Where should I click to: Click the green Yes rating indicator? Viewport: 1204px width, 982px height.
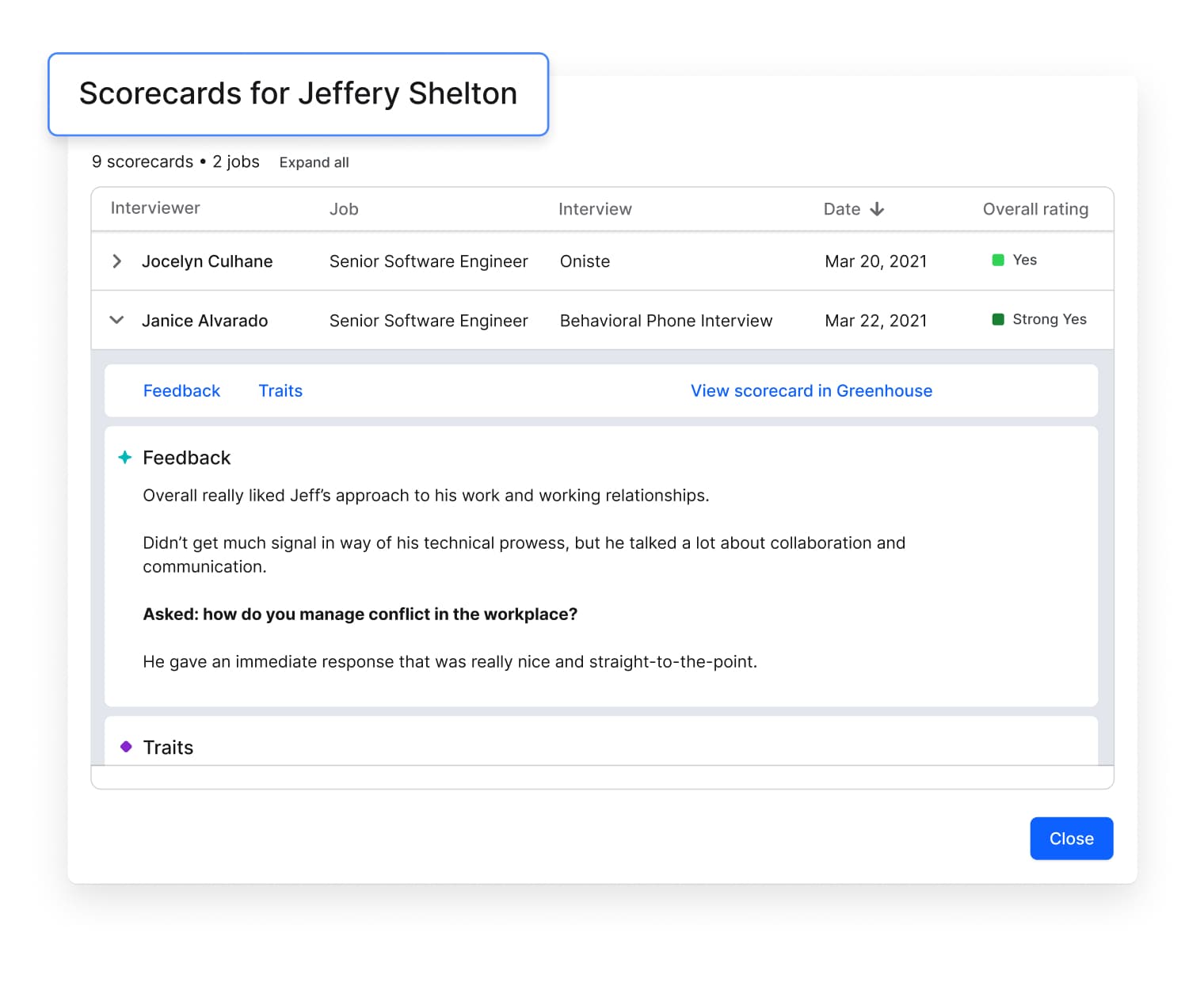pos(998,260)
